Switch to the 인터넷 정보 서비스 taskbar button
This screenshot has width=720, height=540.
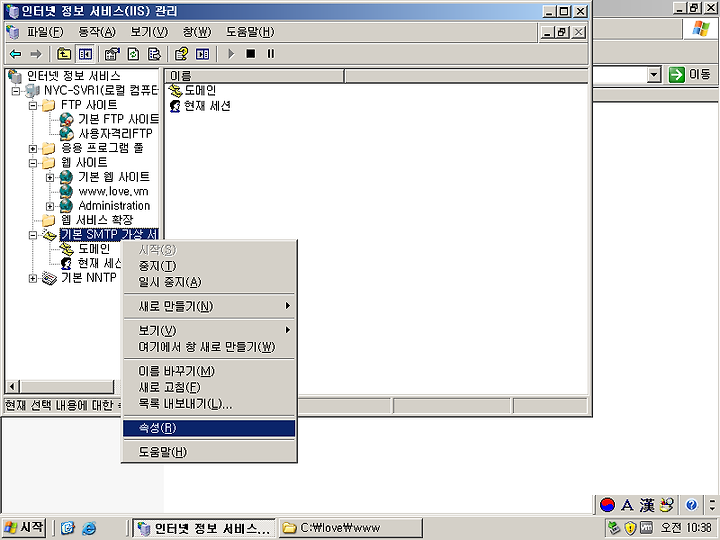[x=204, y=528]
